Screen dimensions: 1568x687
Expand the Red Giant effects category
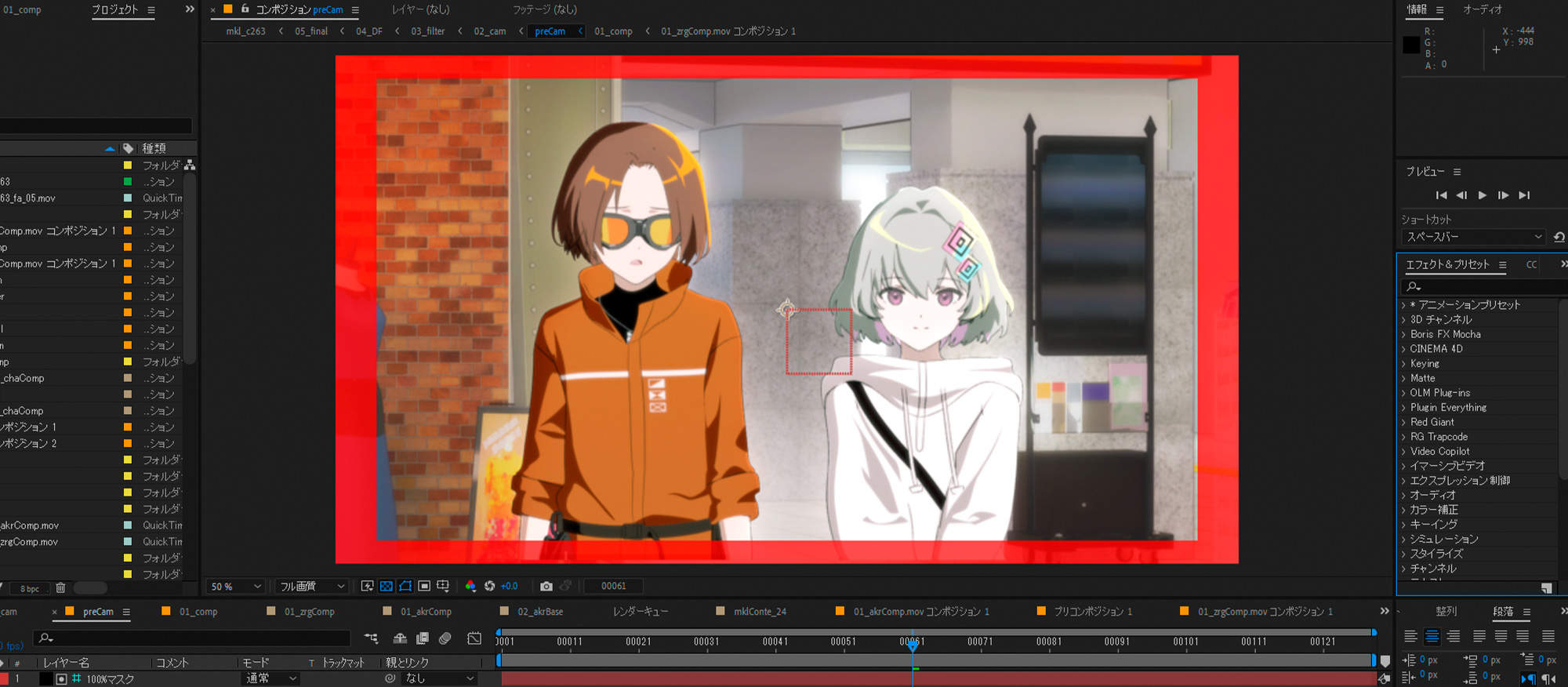[1403, 422]
